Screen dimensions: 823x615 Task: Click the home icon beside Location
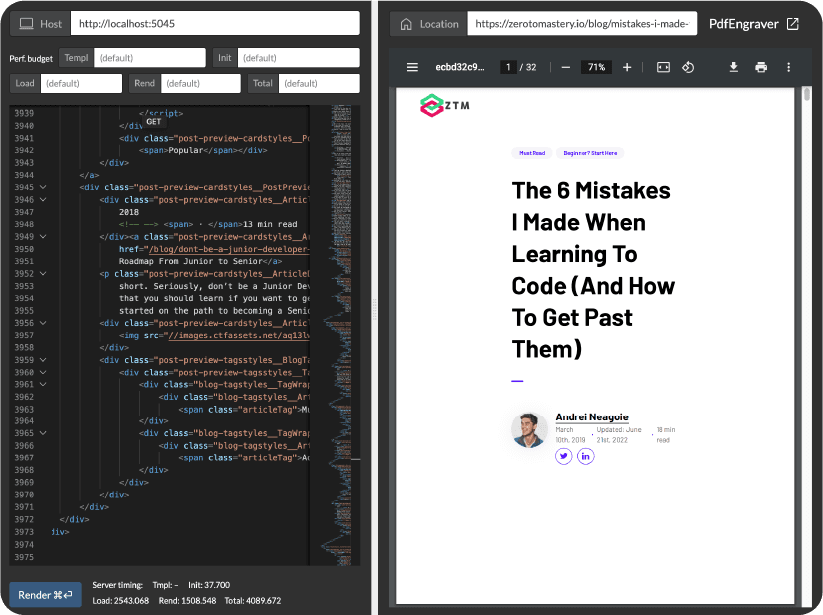406,24
